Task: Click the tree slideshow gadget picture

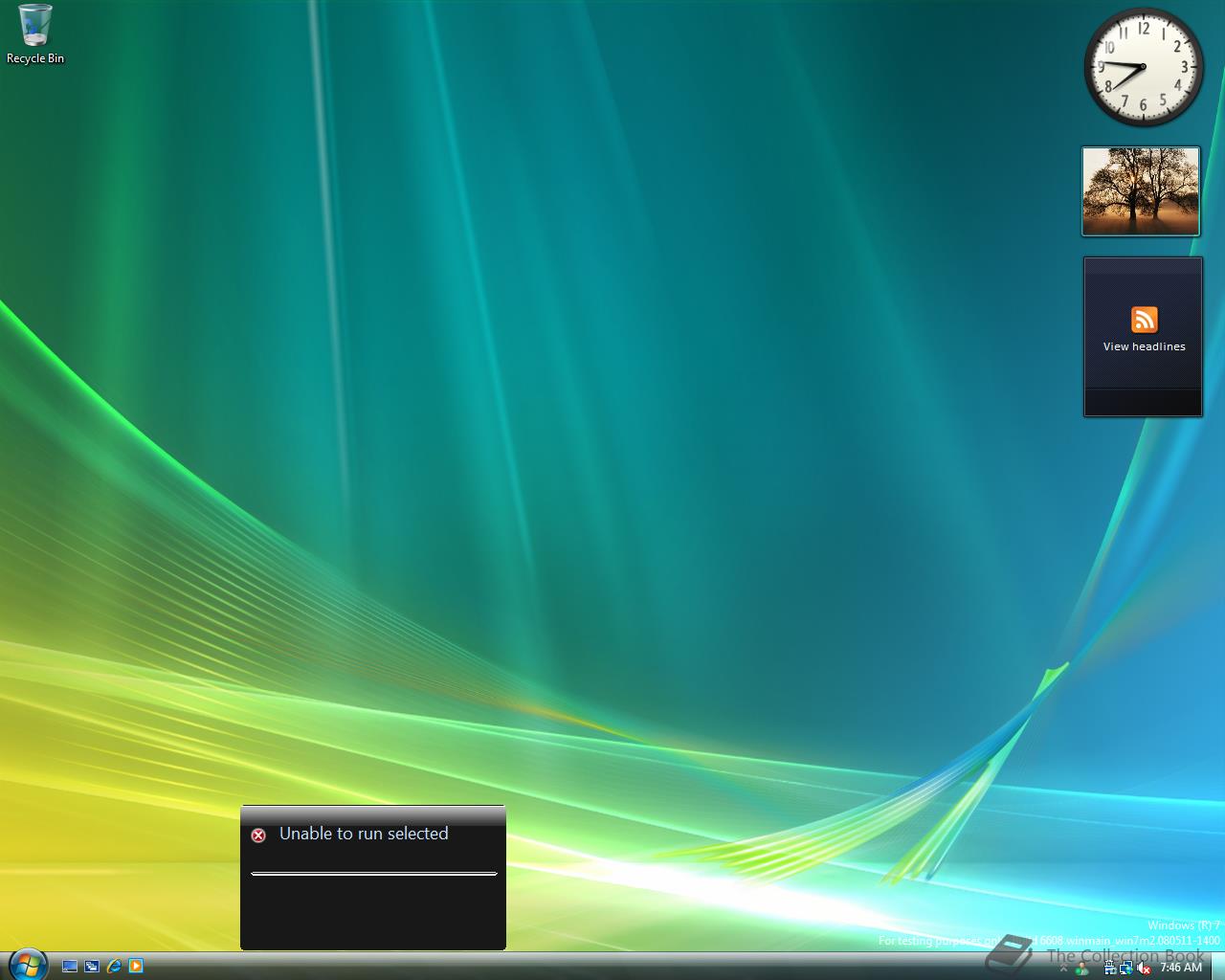Action: pos(1141,190)
